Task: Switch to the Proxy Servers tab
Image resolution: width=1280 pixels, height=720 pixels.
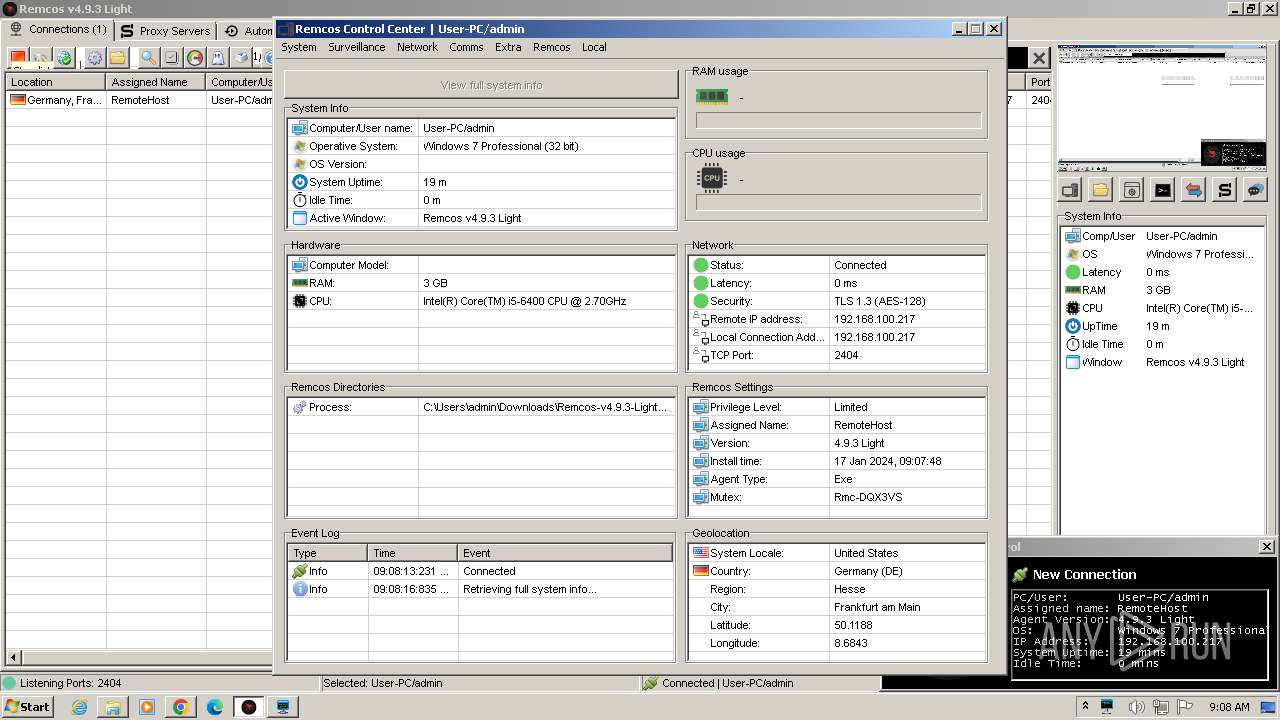Action: point(165,31)
